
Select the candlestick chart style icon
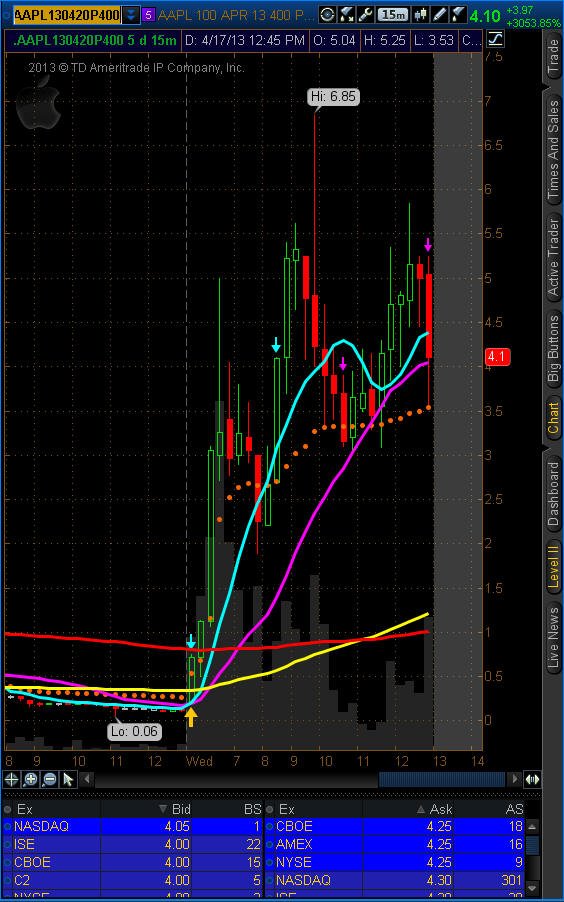tap(421, 15)
